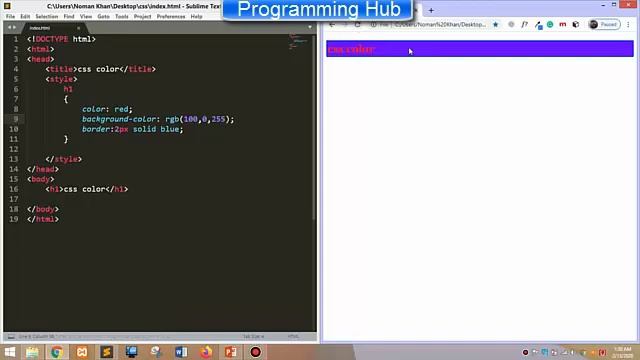Click the <!DOCTYPE html> line
The image size is (640, 360).
[x=61, y=39]
